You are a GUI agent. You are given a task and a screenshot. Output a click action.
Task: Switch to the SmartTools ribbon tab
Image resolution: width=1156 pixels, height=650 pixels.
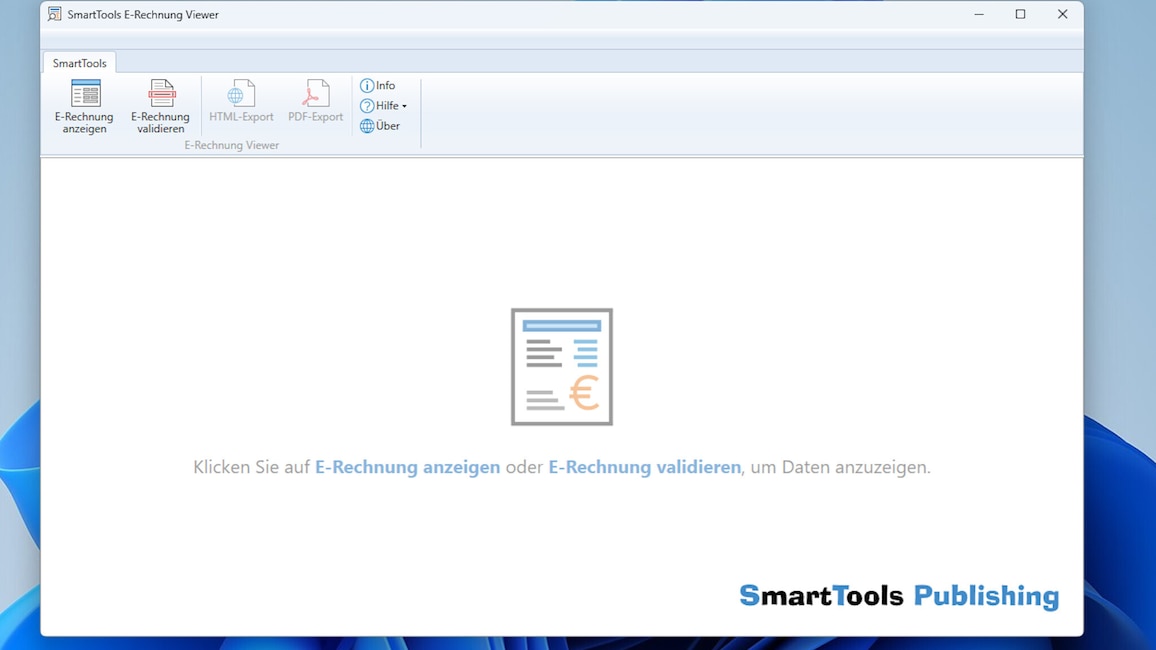pyautogui.click(x=78, y=62)
